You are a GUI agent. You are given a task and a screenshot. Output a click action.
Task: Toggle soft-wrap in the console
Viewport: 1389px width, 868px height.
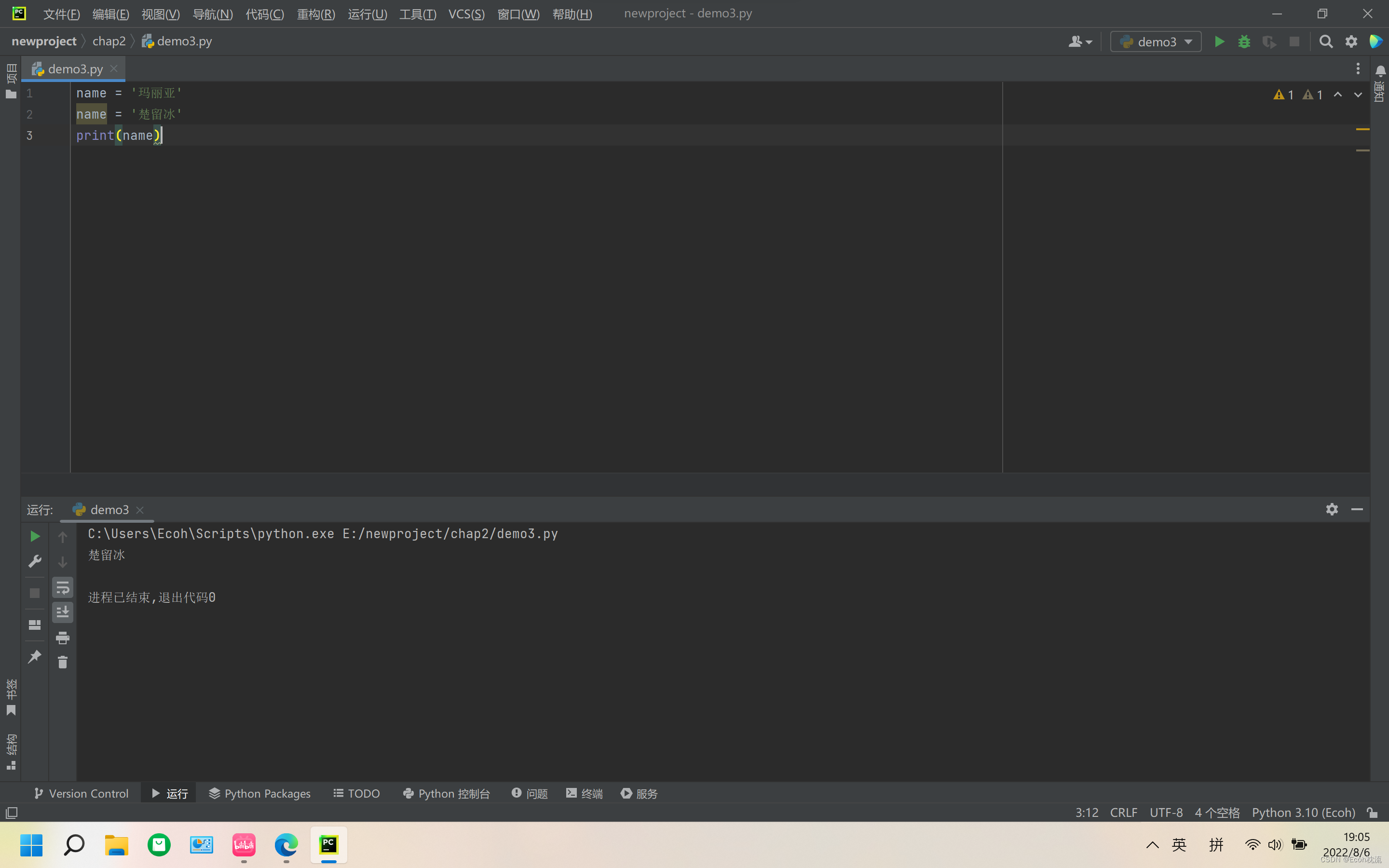pyautogui.click(x=63, y=587)
